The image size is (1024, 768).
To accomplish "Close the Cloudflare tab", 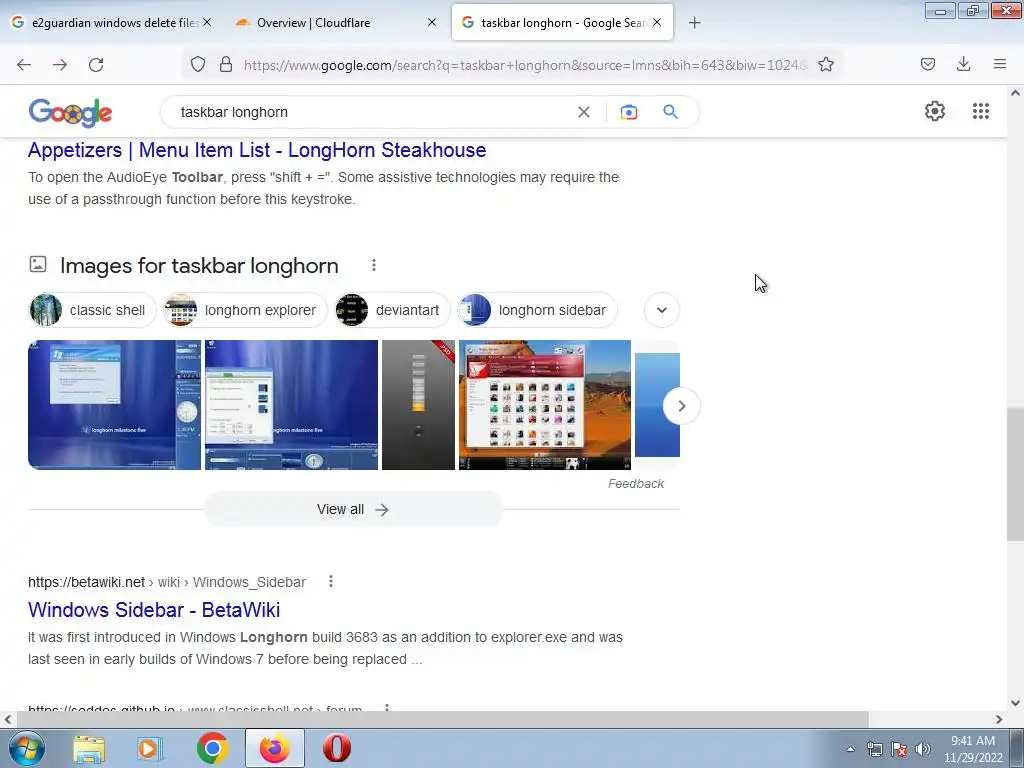I will (x=432, y=22).
